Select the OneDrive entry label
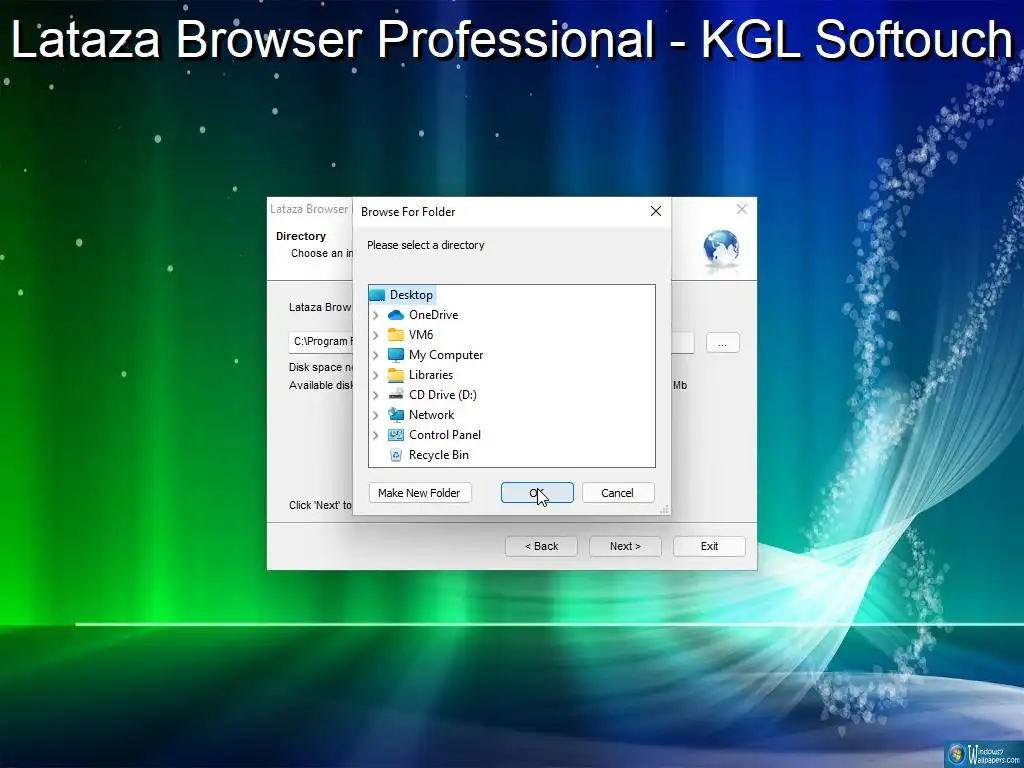This screenshot has height=768, width=1024. (x=434, y=315)
